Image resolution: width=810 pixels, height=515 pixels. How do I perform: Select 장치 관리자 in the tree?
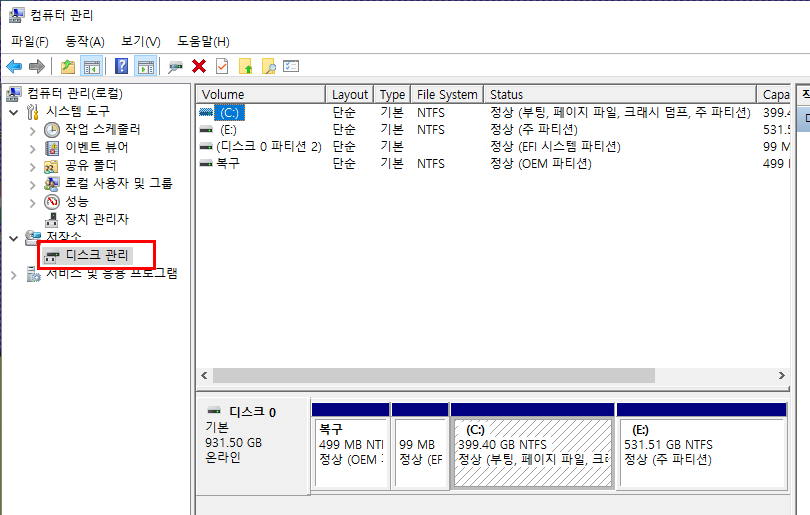point(97,219)
